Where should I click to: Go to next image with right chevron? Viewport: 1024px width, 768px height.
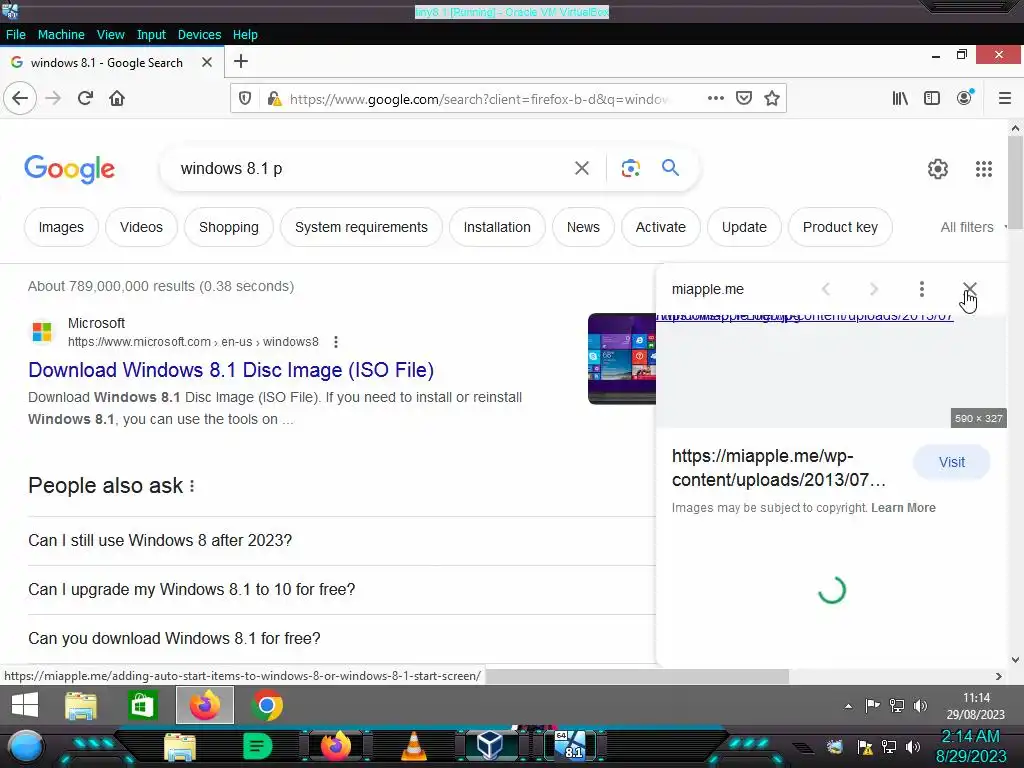pyautogui.click(x=874, y=289)
